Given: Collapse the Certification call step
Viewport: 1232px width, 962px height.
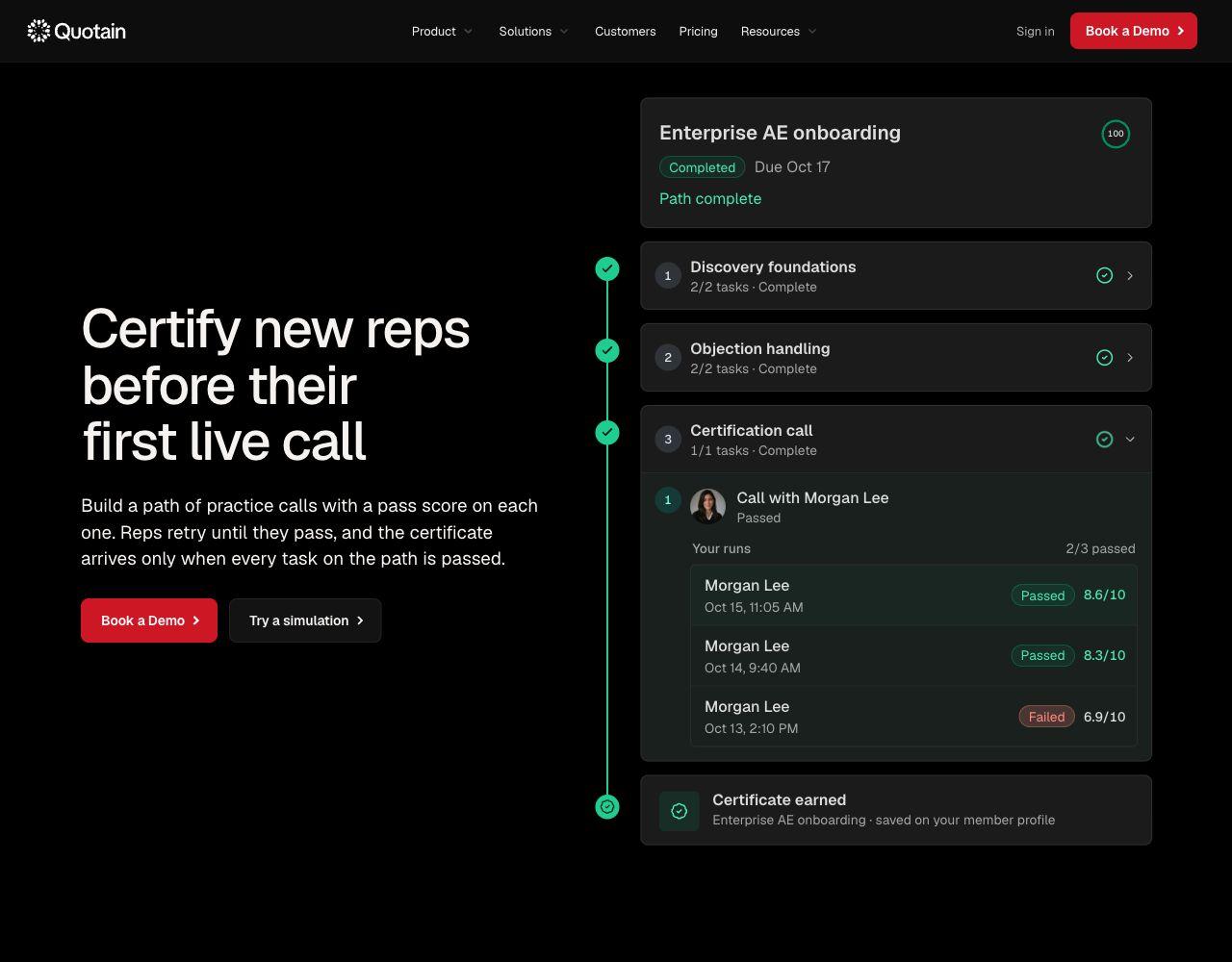Looking at the screenshot, I should point(1130,440).
